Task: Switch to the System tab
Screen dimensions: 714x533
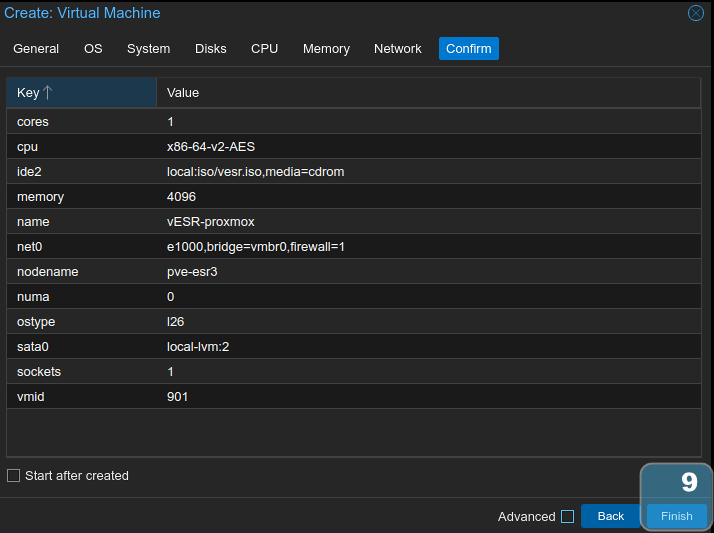Action: [x=148, y=48]
